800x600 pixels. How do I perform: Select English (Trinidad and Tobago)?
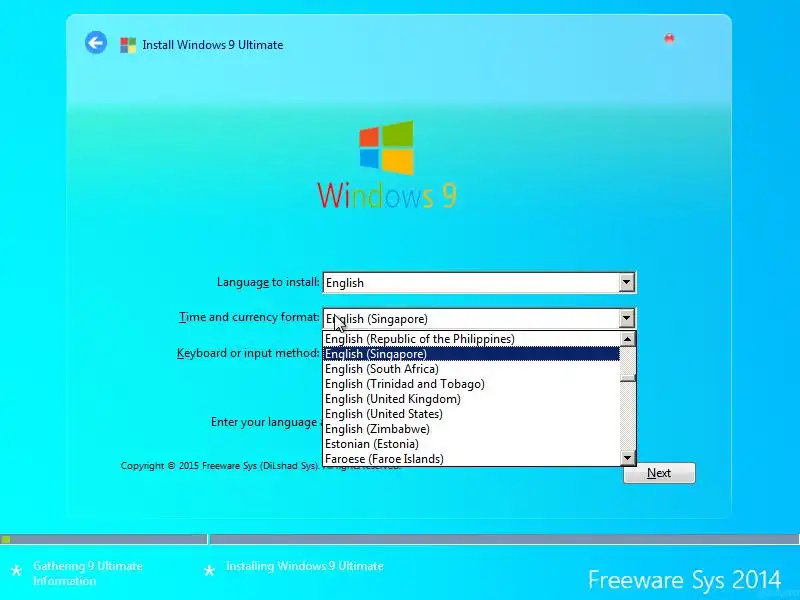coord(471,384)
